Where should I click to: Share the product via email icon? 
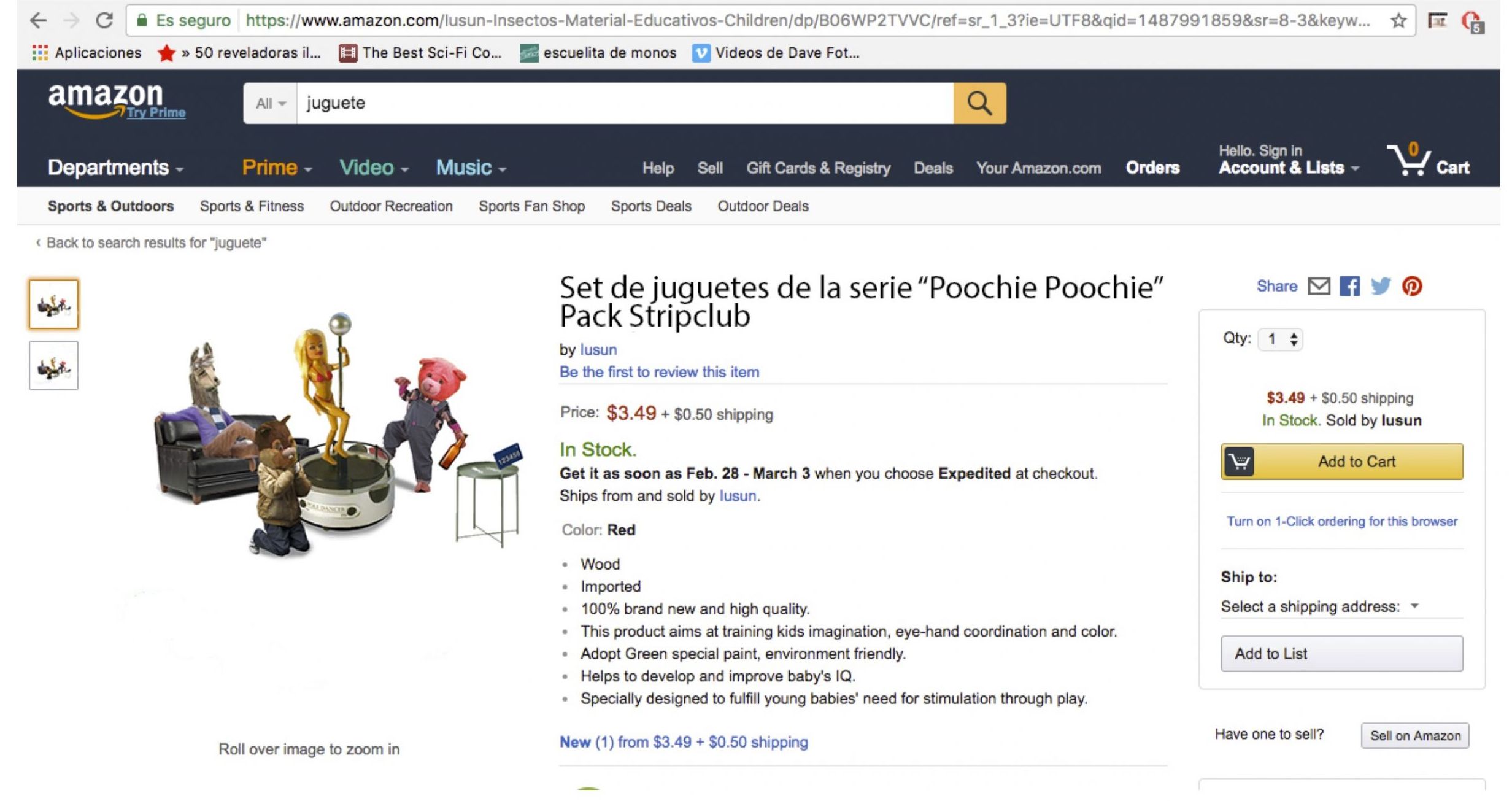click(1318, 286)
